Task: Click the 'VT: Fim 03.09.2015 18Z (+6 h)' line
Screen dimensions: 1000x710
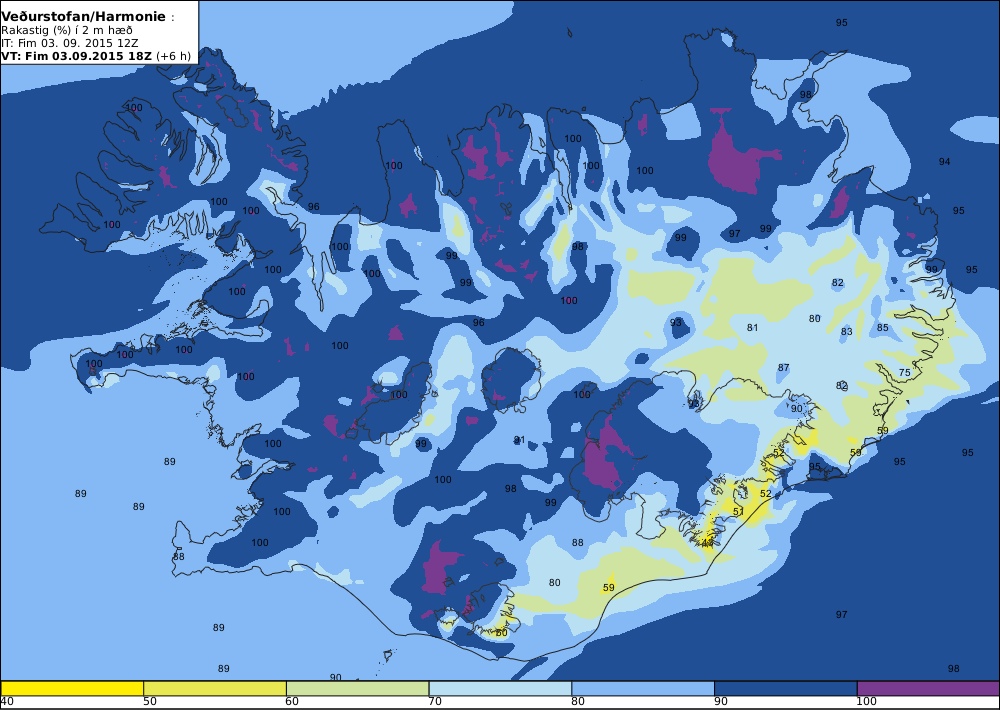Action: 96,55
